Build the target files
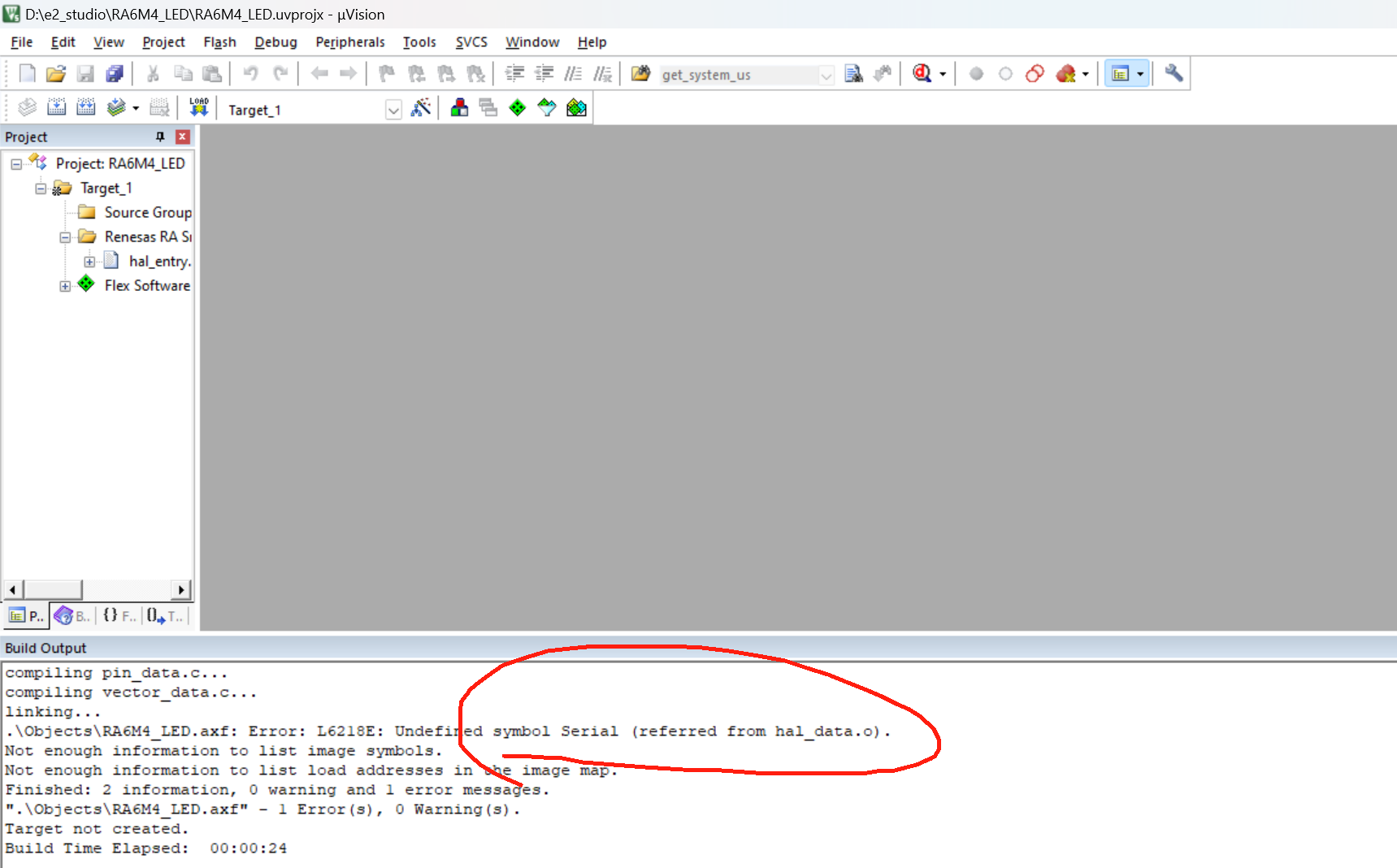 click(56, 107)
